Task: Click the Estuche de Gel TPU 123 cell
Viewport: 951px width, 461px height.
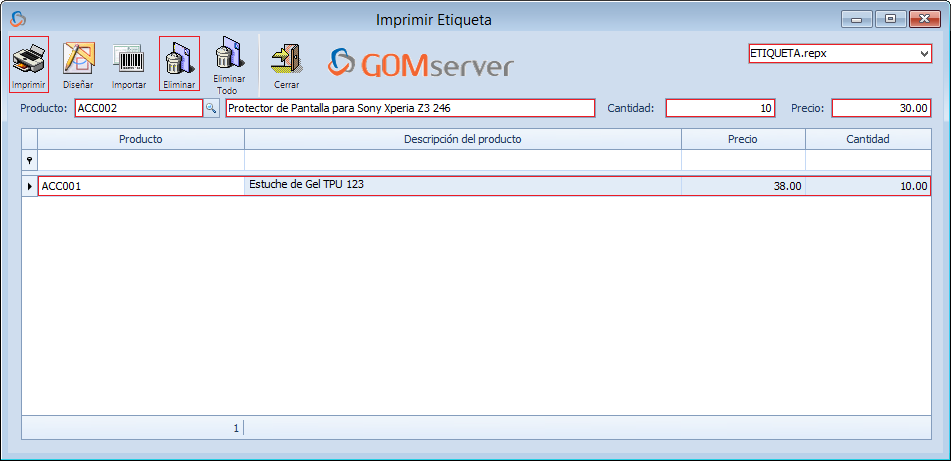Action: pos(463,186)
